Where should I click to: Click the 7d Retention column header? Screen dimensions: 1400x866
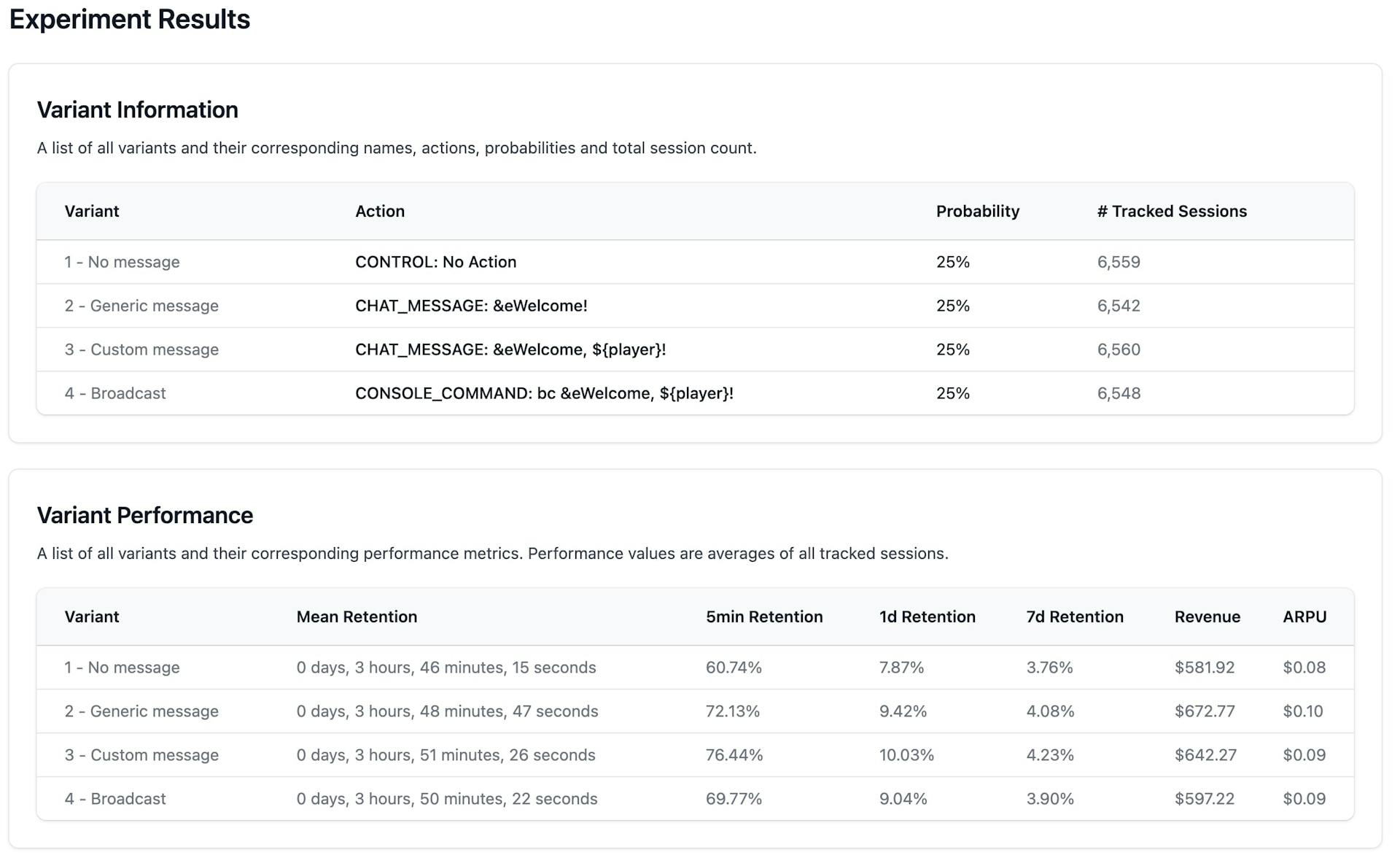(x=1075, y=617)
